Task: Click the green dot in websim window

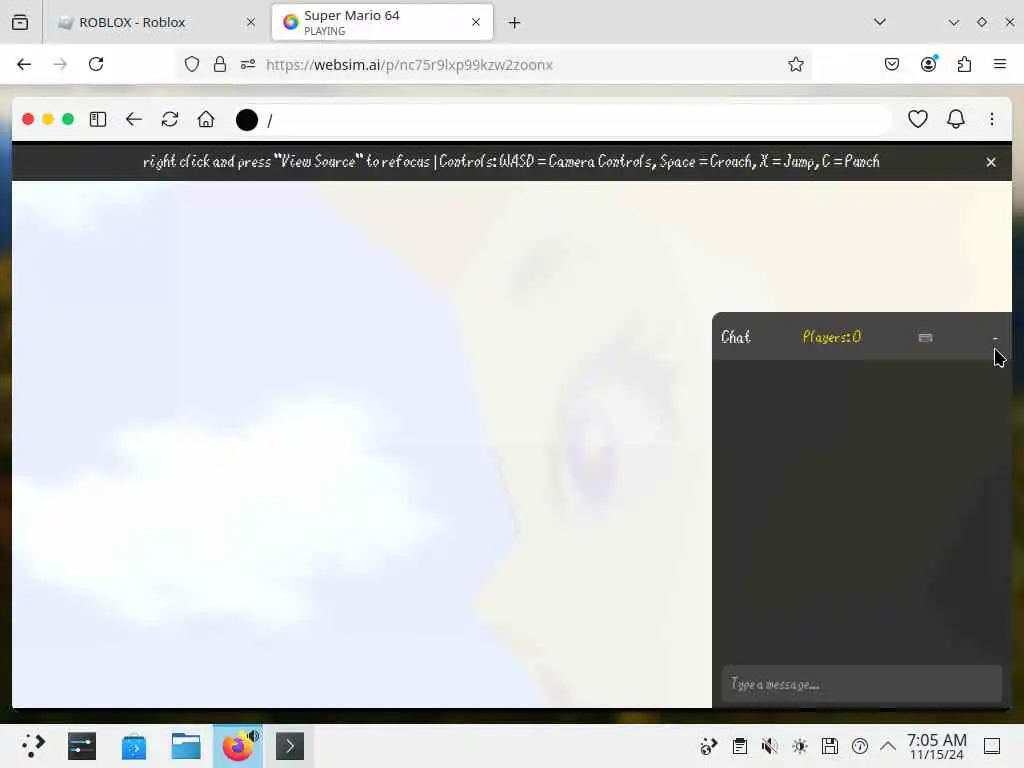Action: pos(68,120)
